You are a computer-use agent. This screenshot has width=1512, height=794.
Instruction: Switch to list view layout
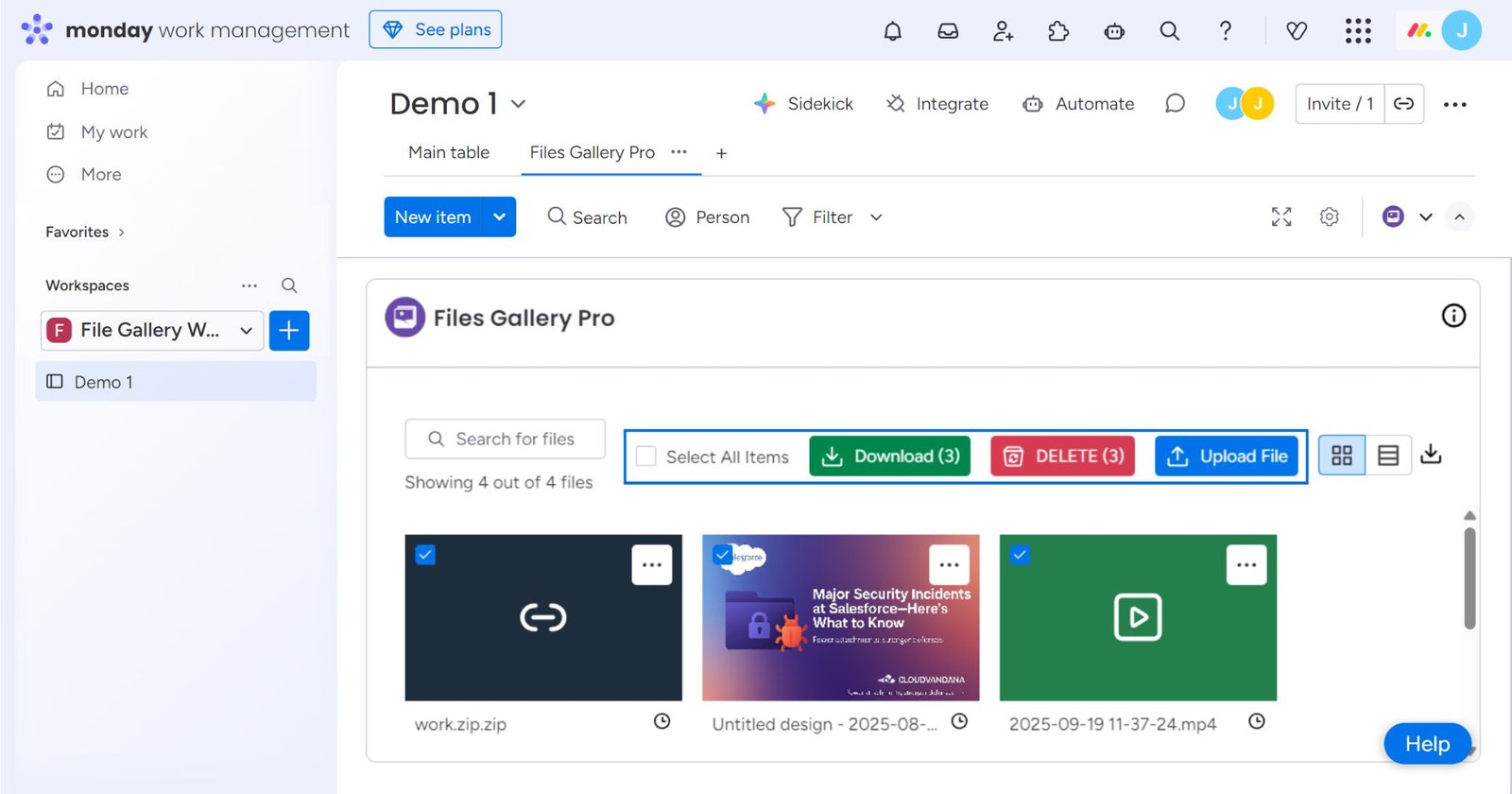coord(1388,456)
